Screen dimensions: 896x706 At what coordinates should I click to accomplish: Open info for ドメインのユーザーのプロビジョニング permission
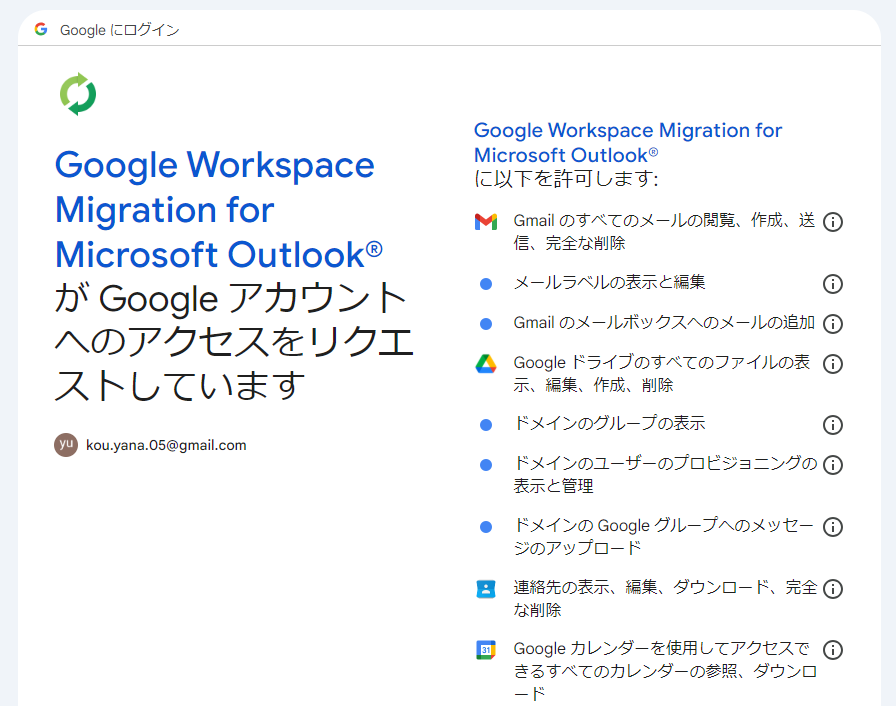[x=833, y=465]
